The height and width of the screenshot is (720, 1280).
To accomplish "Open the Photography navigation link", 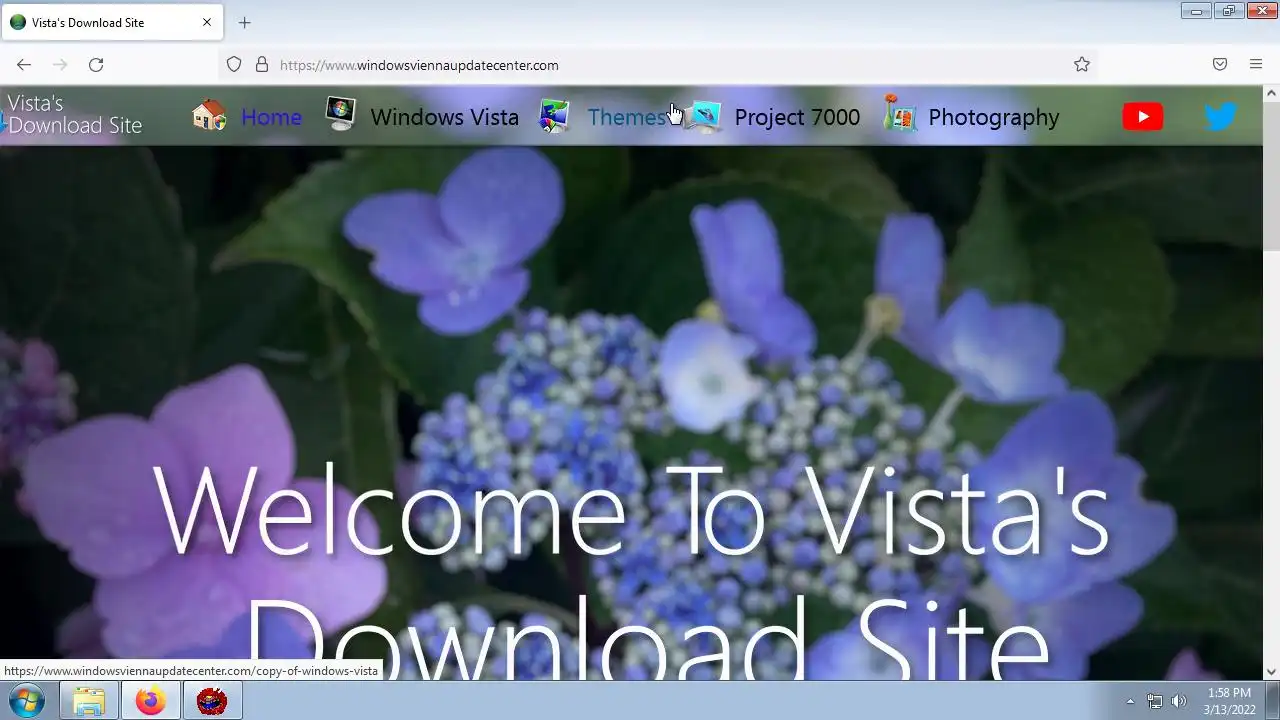I will click(x=994, y=118).
